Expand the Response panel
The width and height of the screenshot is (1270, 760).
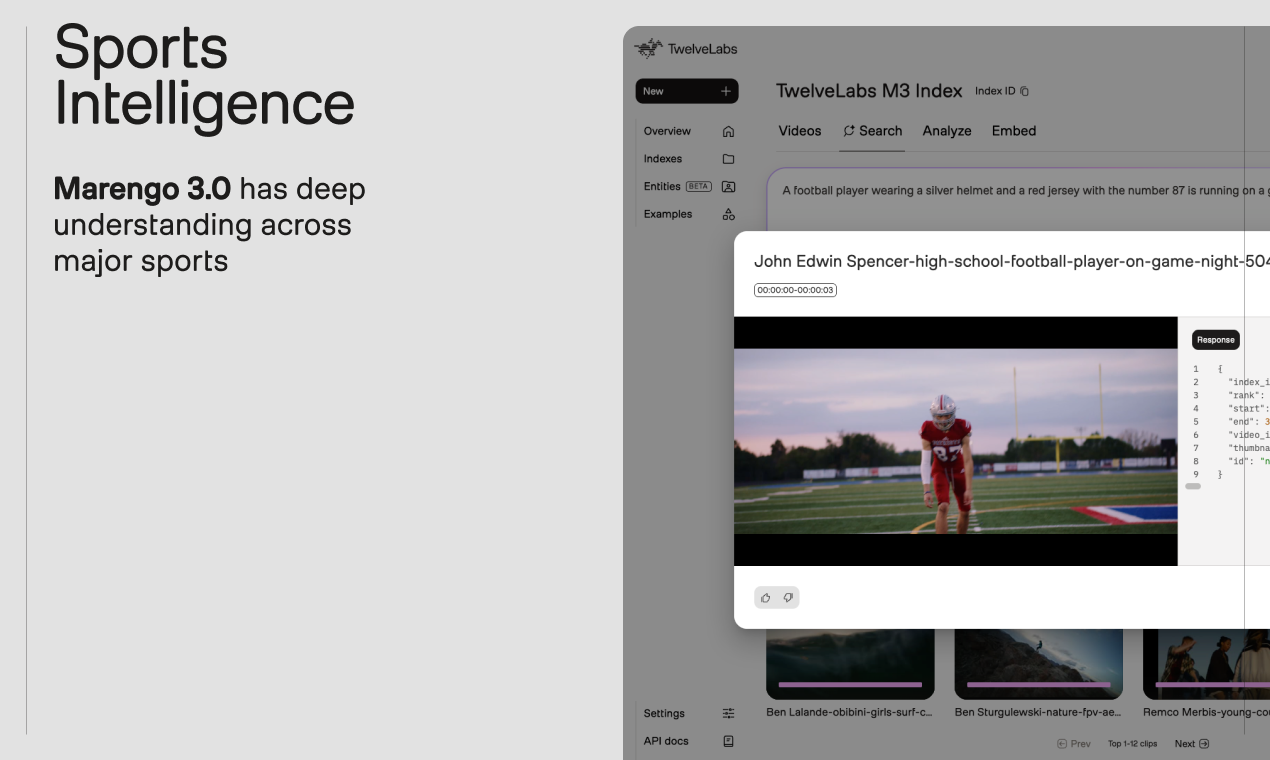tap(1215, 340)
